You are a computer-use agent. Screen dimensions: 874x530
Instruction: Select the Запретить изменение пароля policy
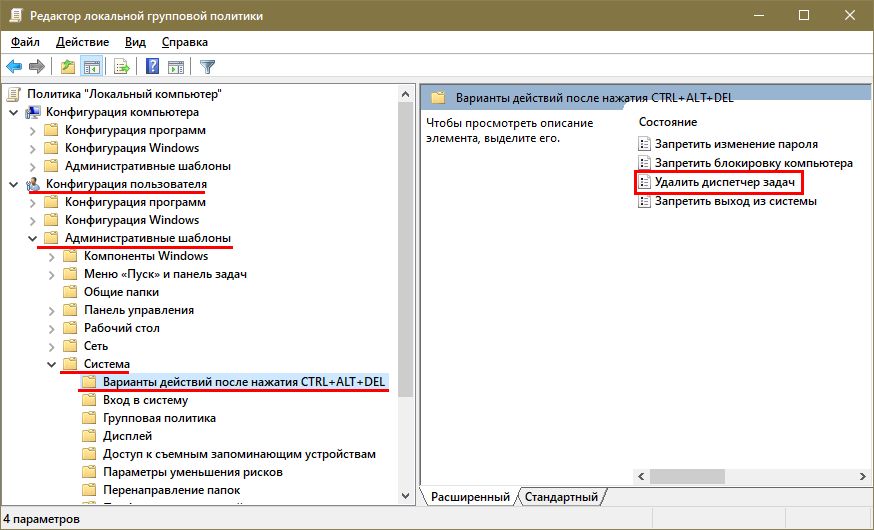pos(735,144)
